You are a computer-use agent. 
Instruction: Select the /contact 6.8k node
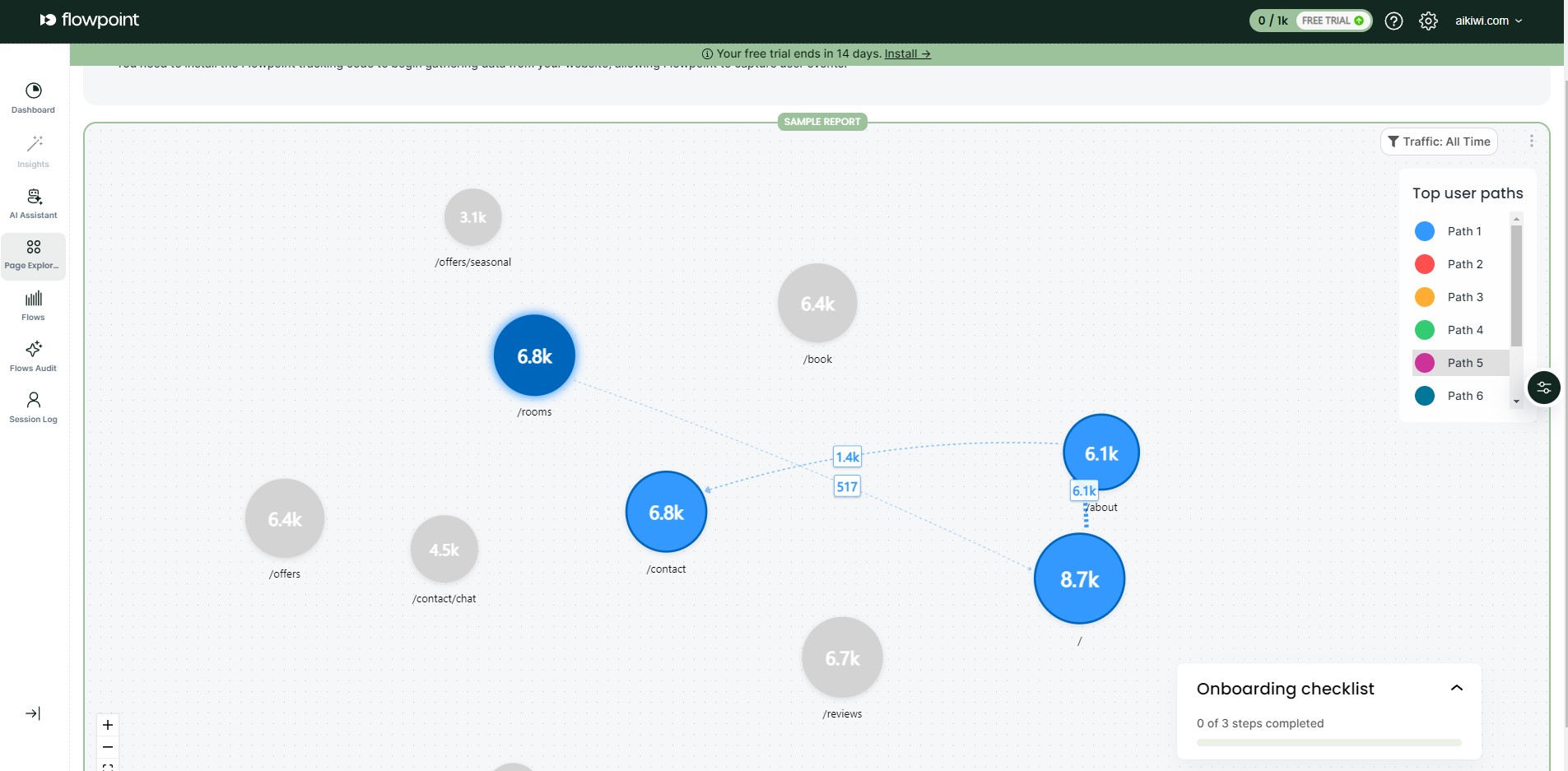pos(666,512)
